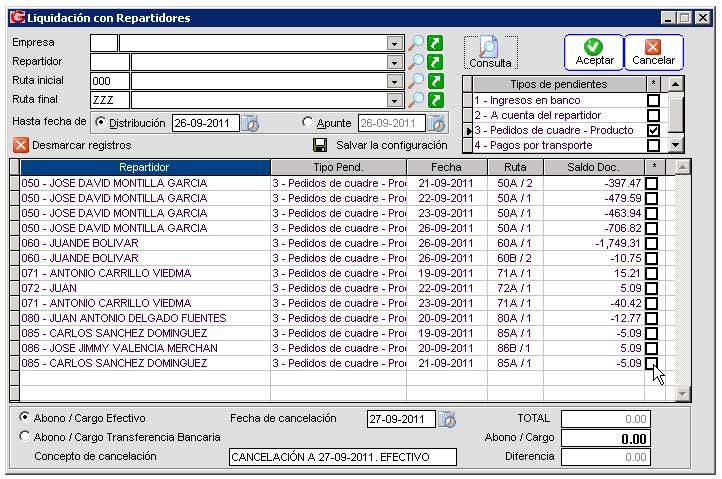Click the Concepto de cancelación text field
The image size is (722, 479).
(x=343, y=457)
